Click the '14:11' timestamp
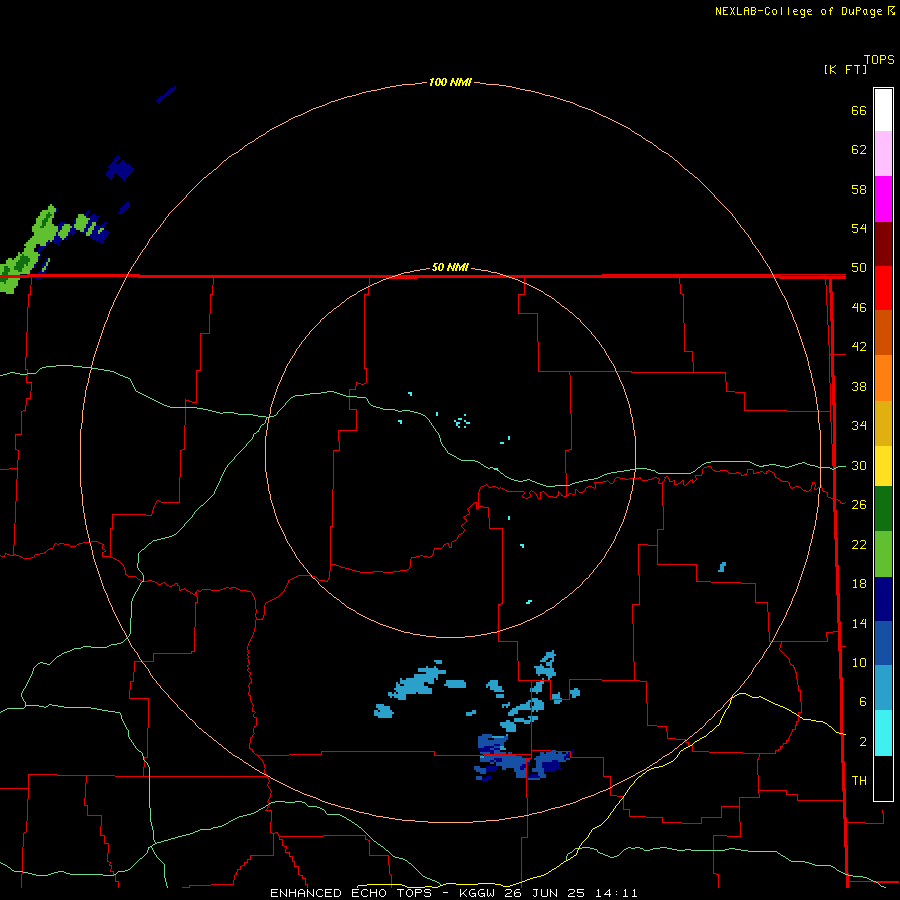The image size is (900, 900). (x=616, y=893)
